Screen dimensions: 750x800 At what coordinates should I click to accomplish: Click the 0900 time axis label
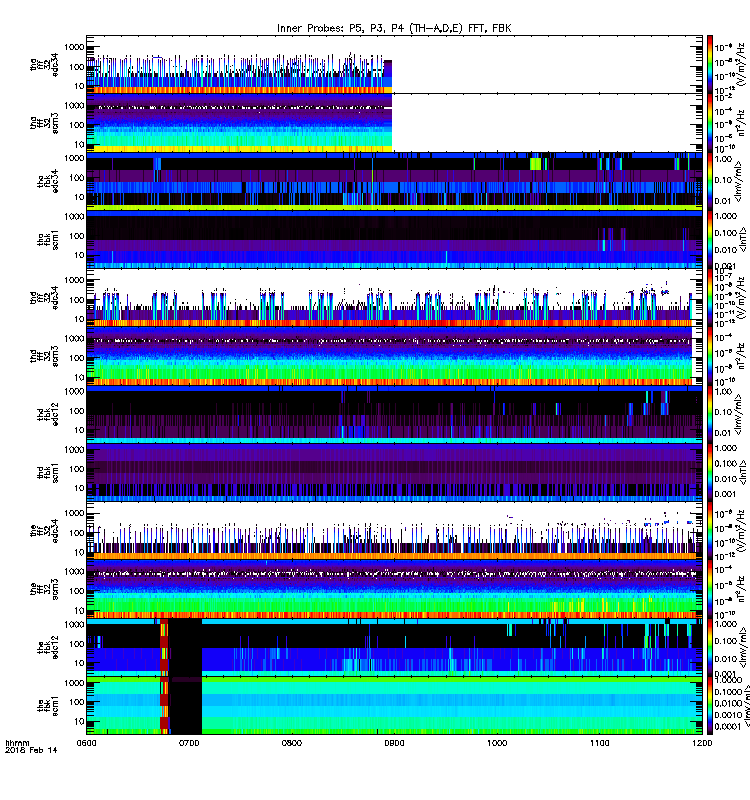coord(394,743)
